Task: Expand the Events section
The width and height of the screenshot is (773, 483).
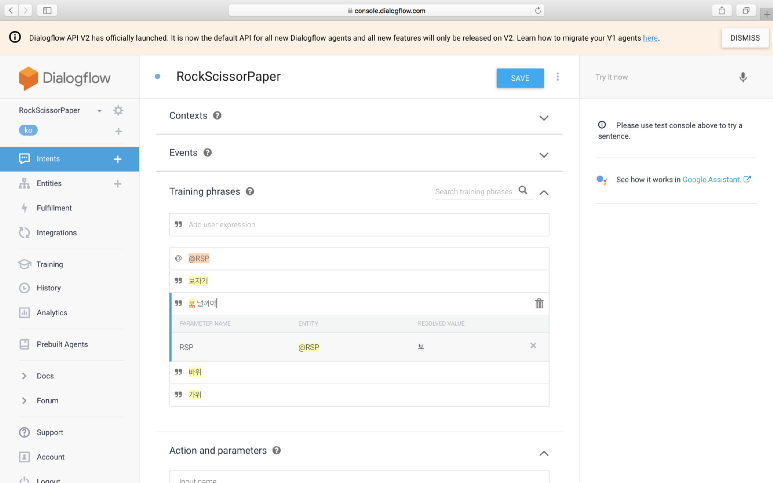Action: coord(543,155)
